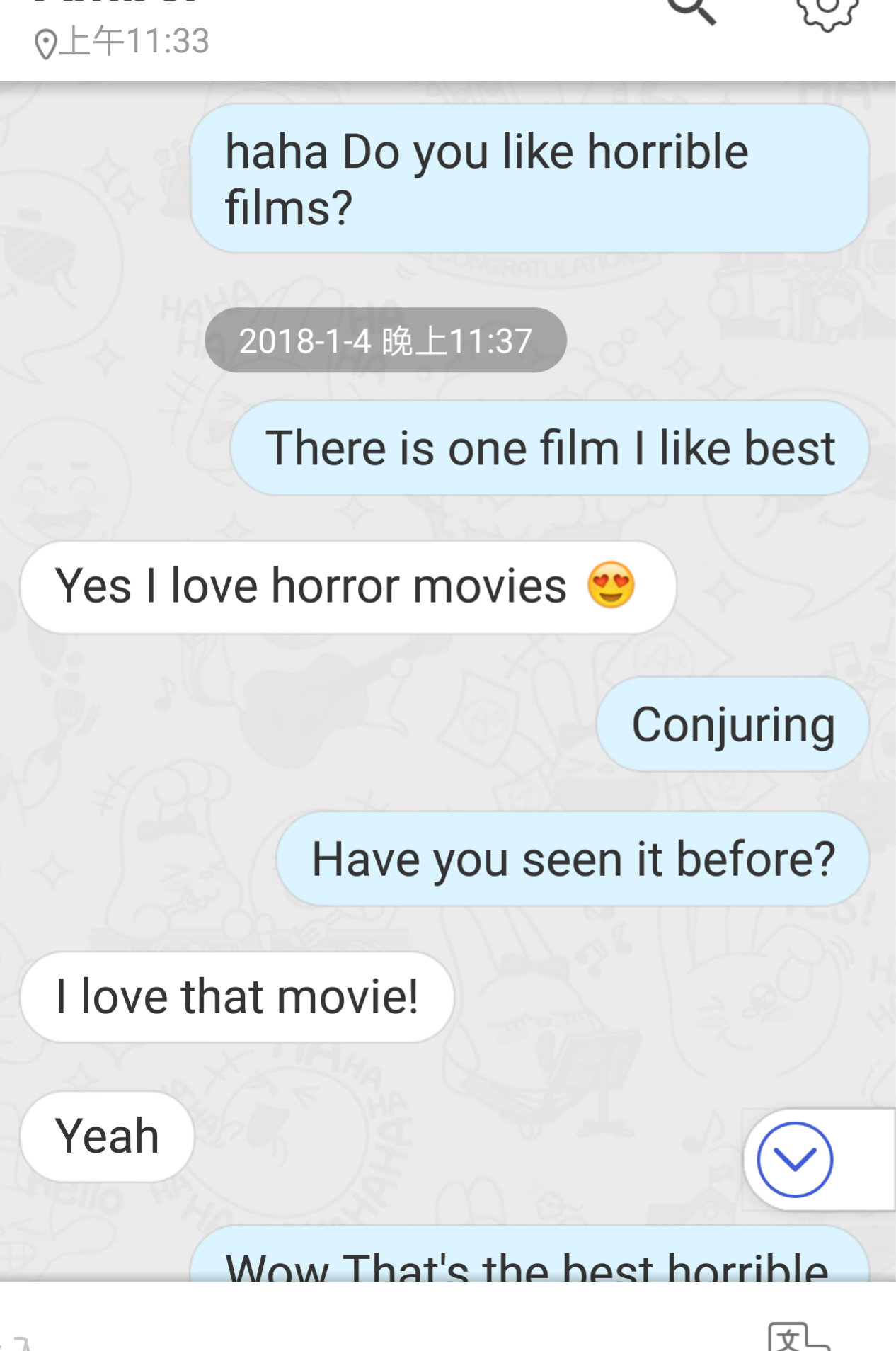Viewport: 896px width, 1351px height.
Task: Tap the 'haha Do you like horrible films?' bubble
Action: [x=529, y=178]
